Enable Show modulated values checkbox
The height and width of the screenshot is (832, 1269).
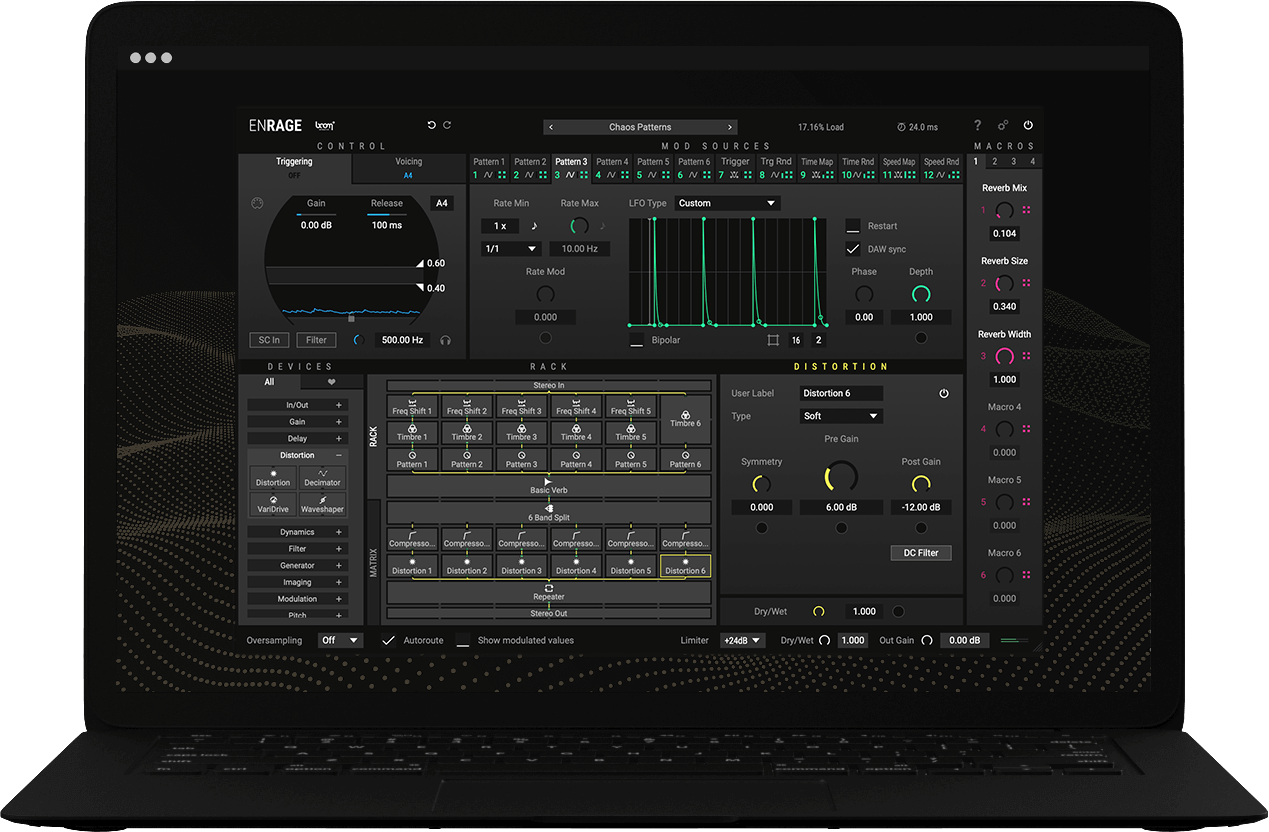463,640
